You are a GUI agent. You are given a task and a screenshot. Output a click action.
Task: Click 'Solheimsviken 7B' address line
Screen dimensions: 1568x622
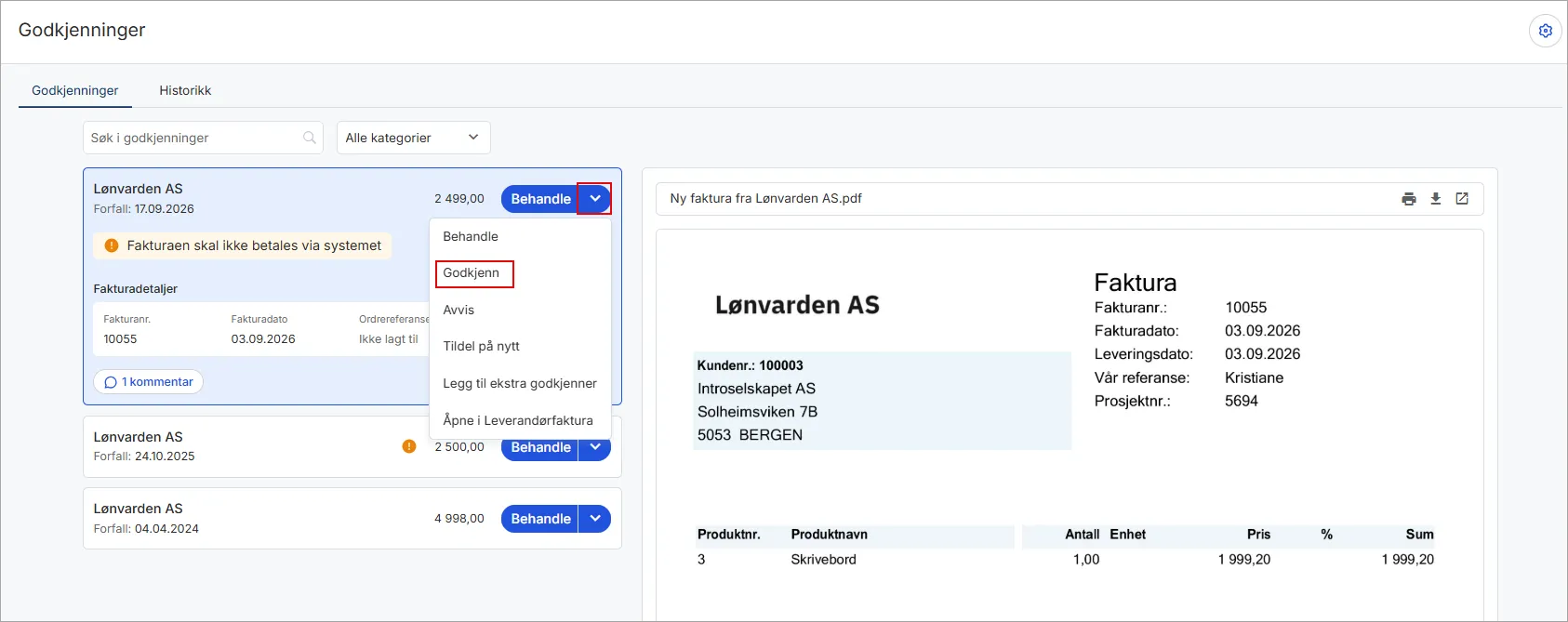[x=758, y=412]
